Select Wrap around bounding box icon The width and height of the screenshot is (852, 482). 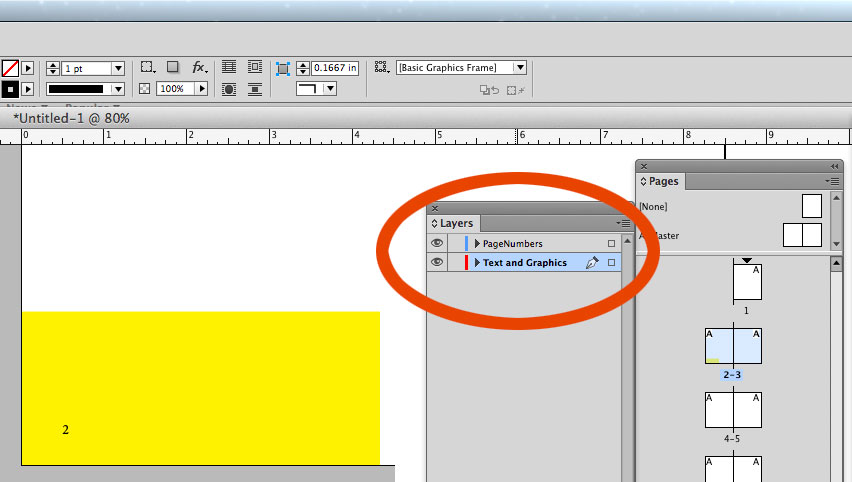click(x=254, y=67)
